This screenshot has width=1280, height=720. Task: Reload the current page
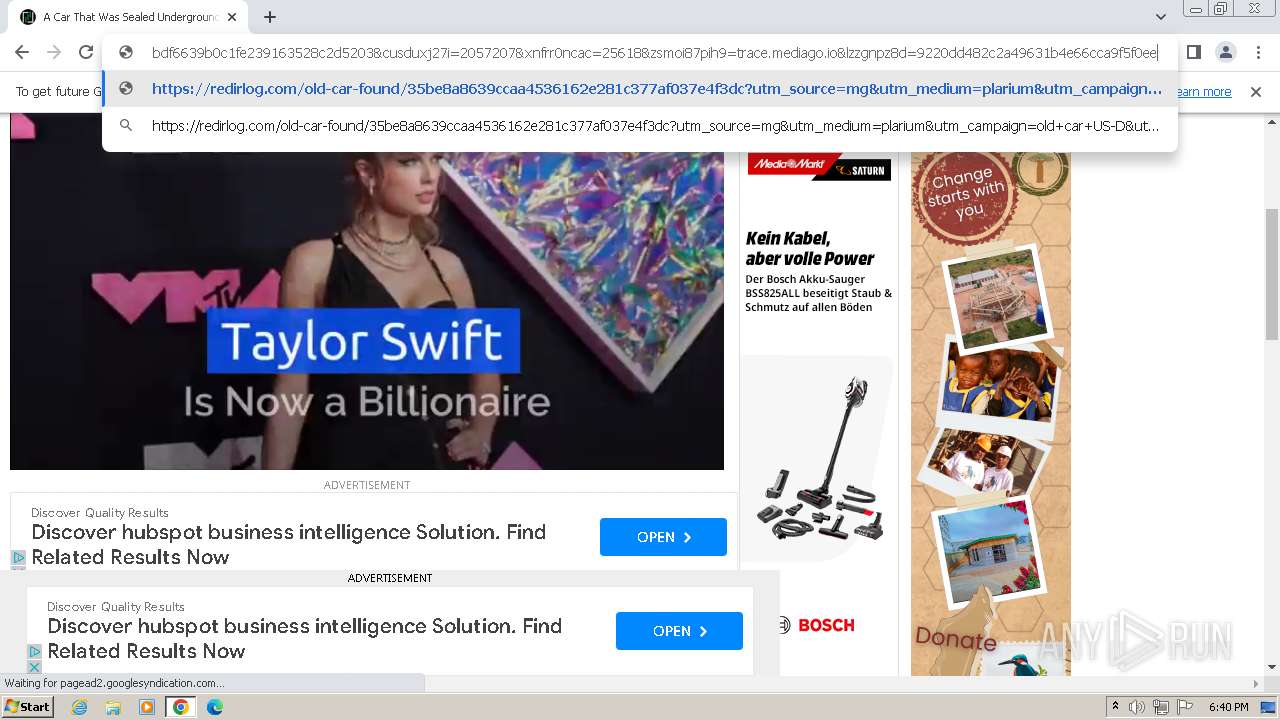(x=86, y=52)
